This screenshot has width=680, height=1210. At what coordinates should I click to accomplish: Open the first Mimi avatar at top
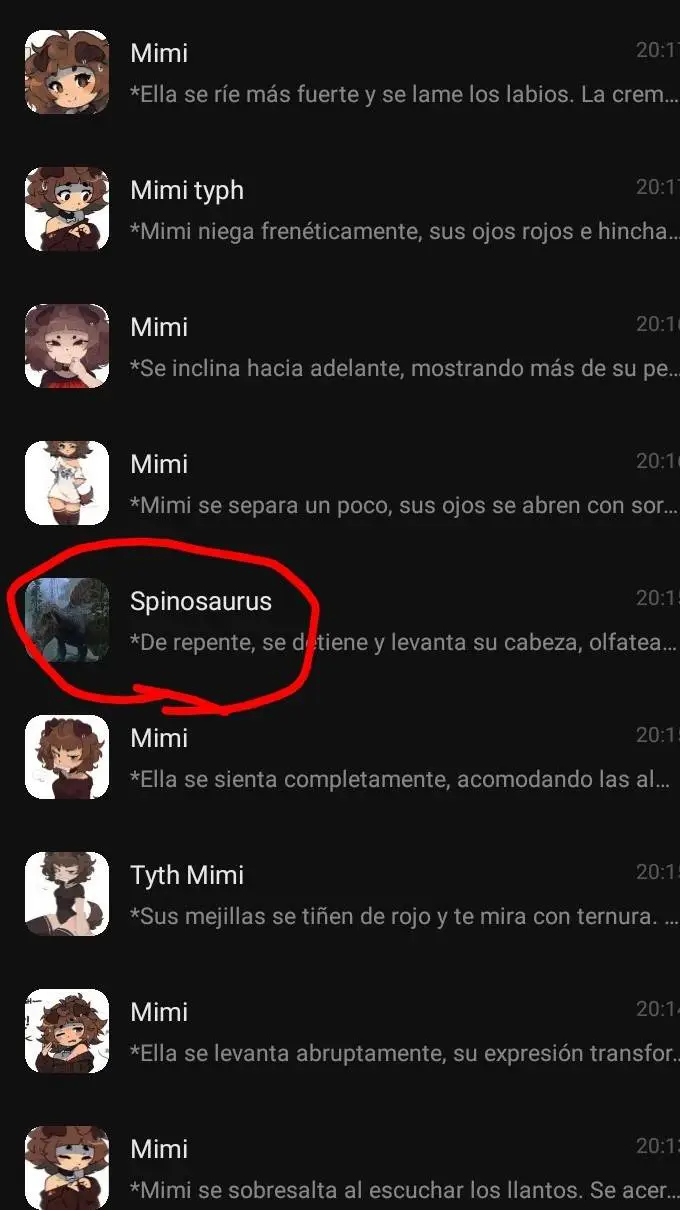point(67,72)
